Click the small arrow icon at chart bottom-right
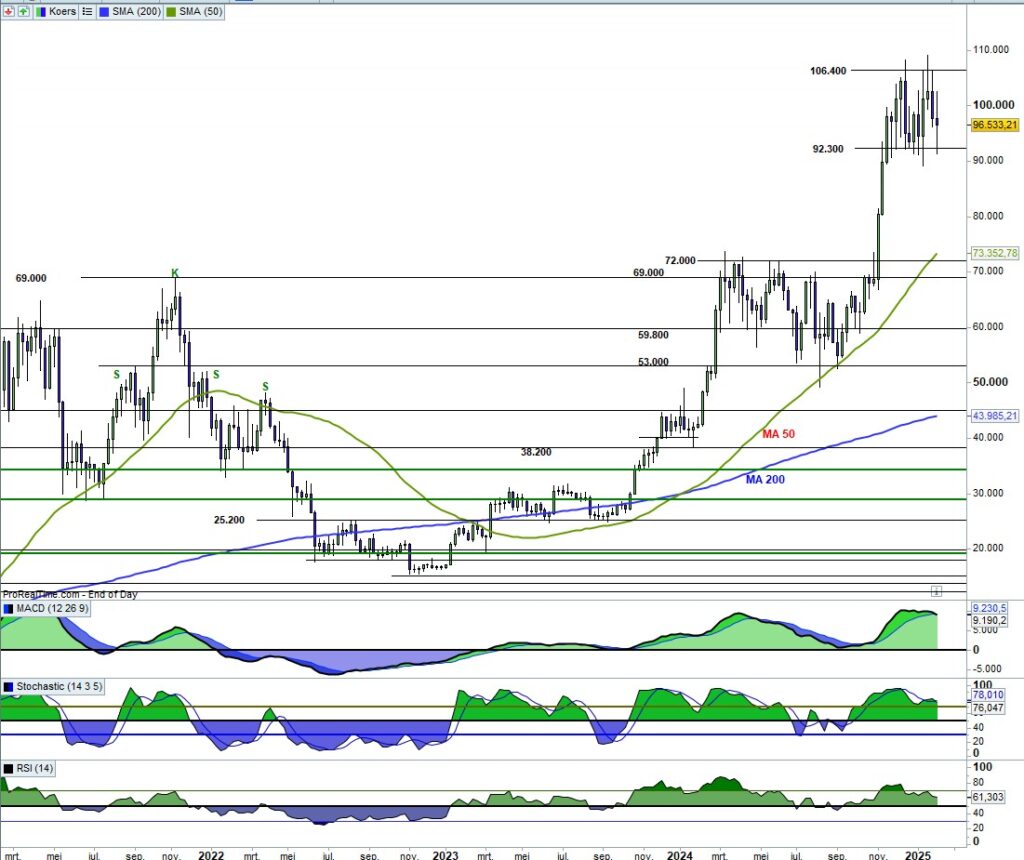 click(x=935, y=590)
